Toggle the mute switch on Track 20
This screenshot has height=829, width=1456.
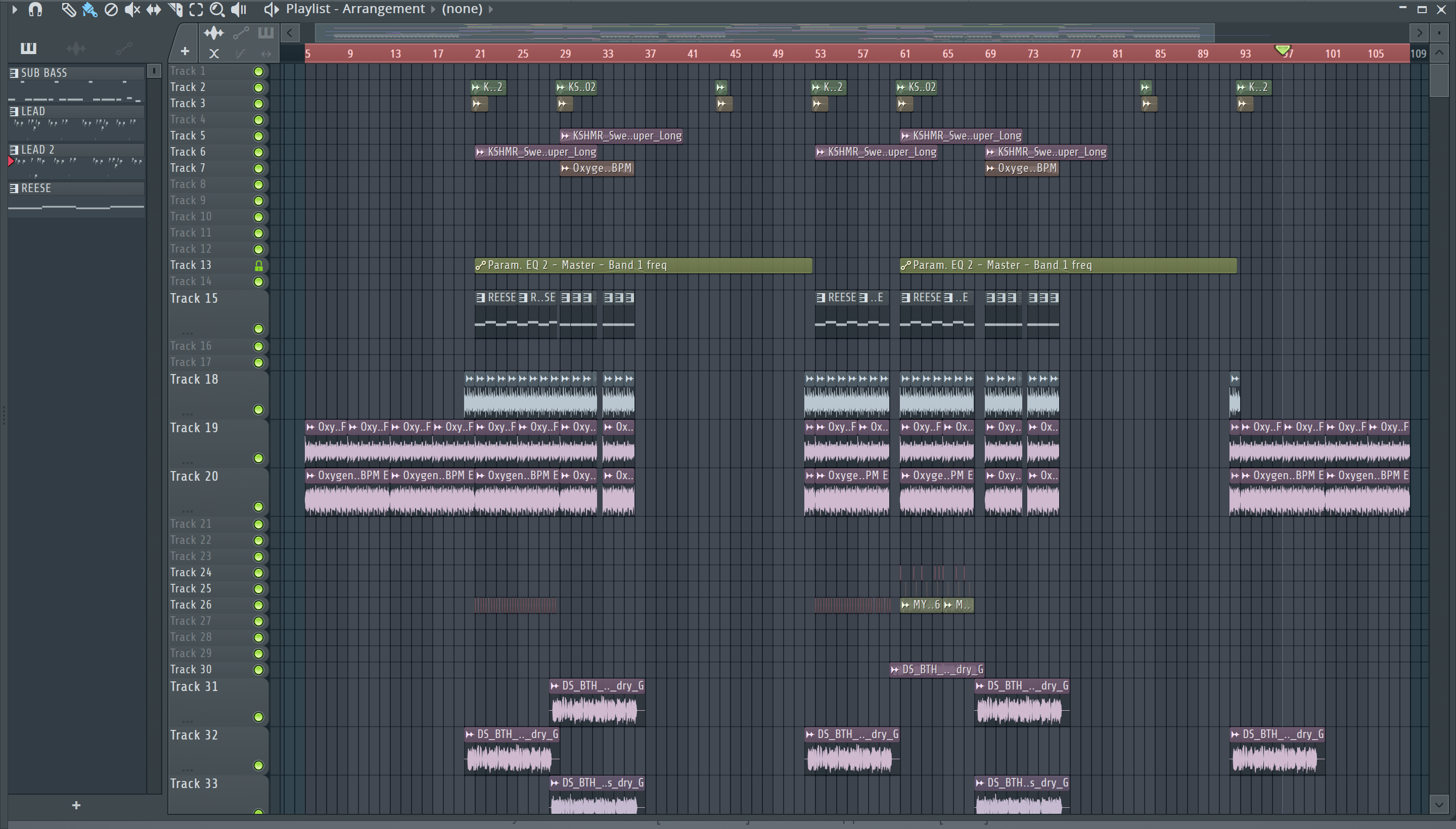[258, 506]
